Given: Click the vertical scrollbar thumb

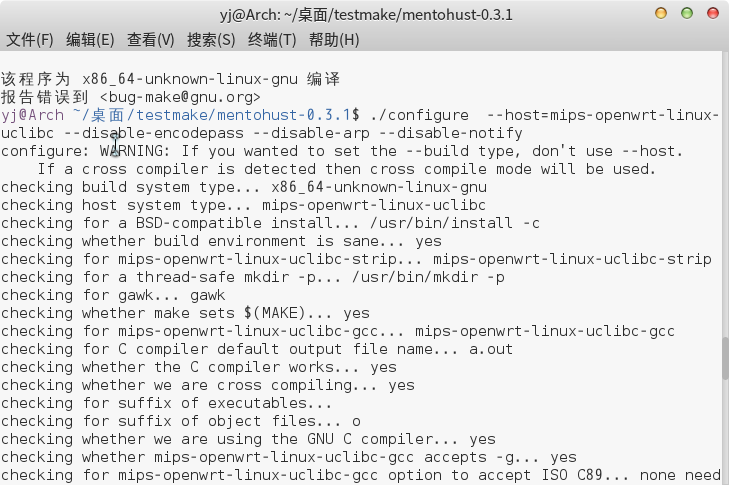Looking at the screenshot, I should 725,358.
